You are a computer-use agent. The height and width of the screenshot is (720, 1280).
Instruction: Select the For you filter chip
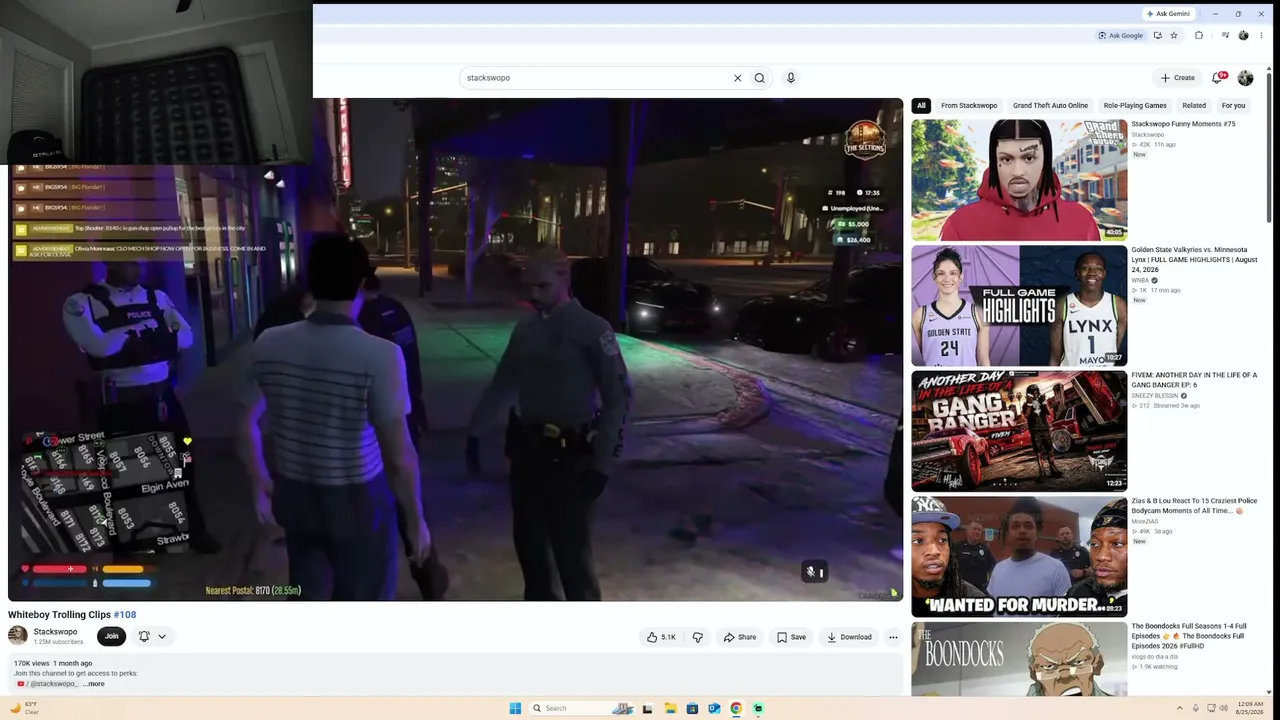[x=1233, y=105]
